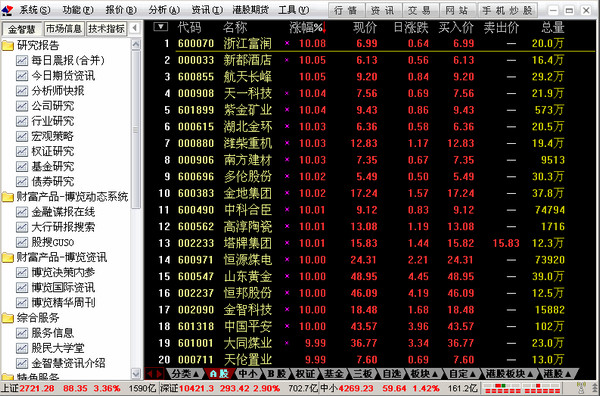Click the 分析师快报 chart icon
Screen dimensions: 600x396
point(22,91)
